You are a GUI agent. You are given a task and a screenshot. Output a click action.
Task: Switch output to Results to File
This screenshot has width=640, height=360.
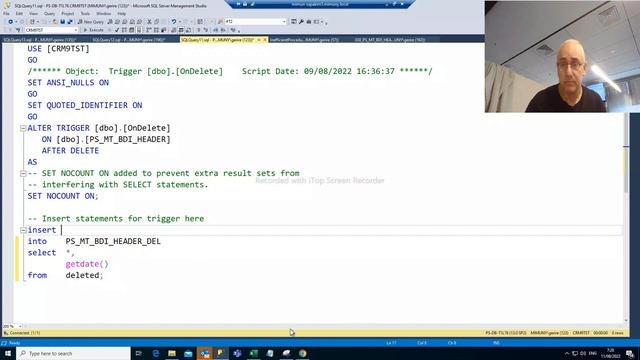189,30
